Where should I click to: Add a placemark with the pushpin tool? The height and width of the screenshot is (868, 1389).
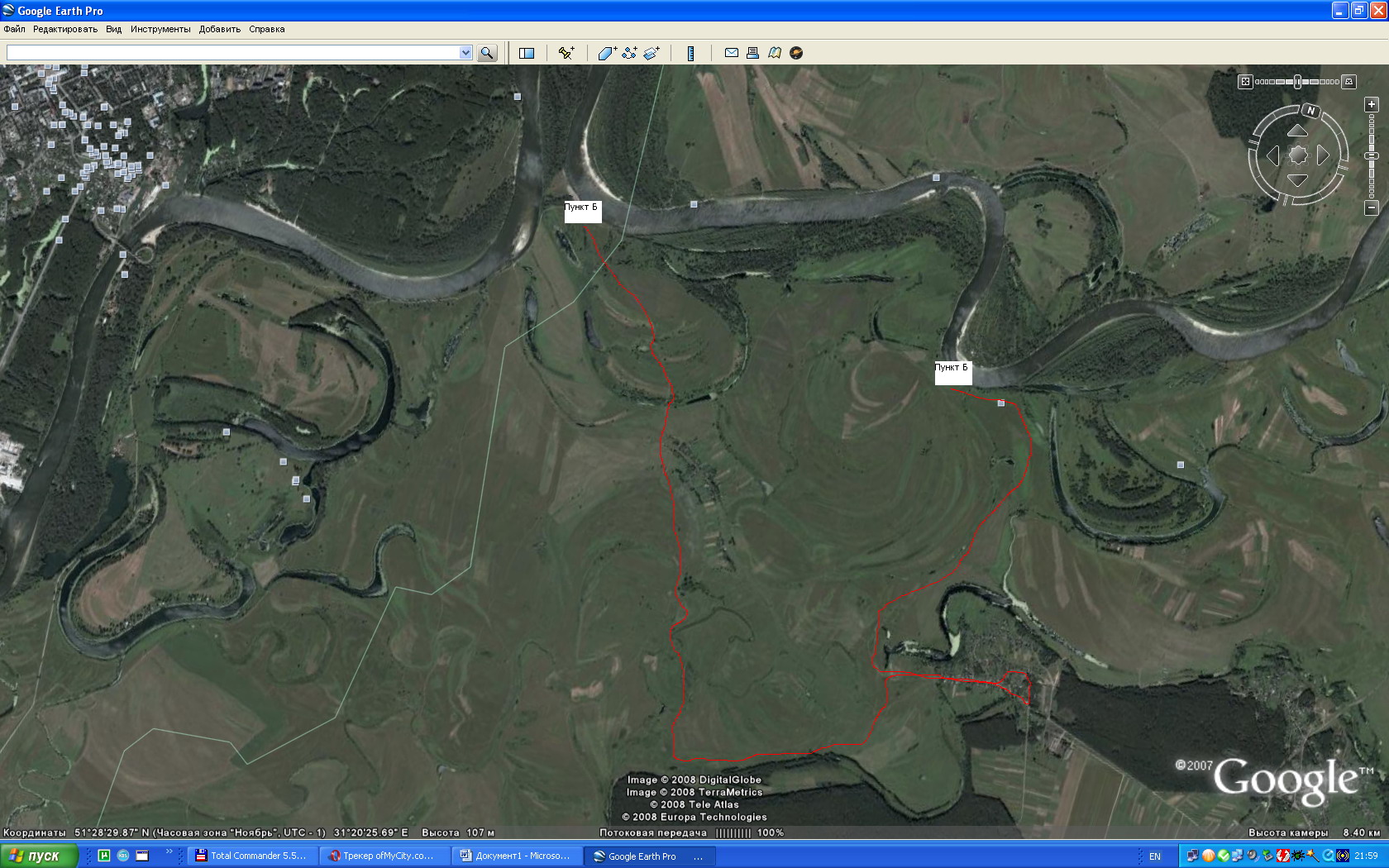566,53
